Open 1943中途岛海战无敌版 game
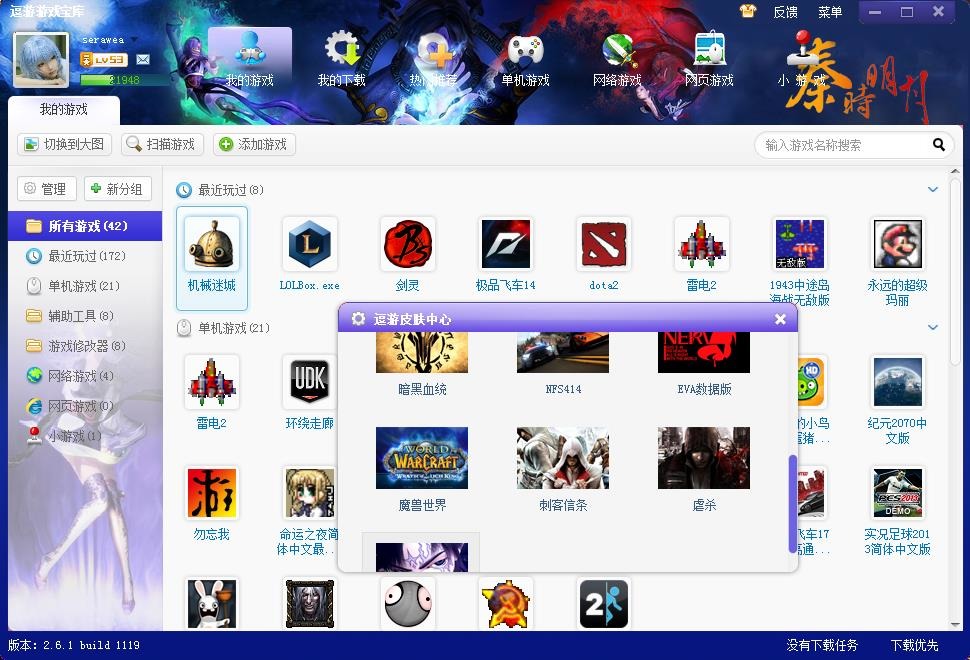970x660 pixels. 799,244
